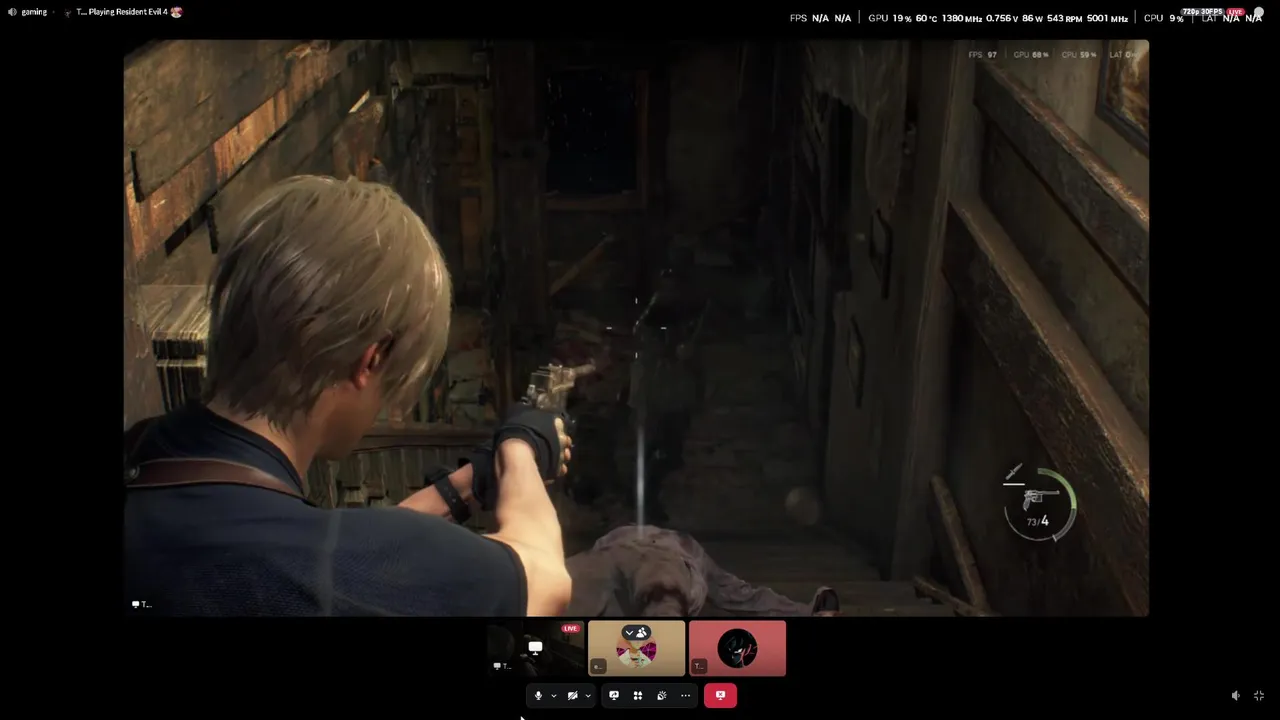Click the speaker icon beside gaming
The image size is (1280, 720).
pyautogui.click(x=12, y=12)
